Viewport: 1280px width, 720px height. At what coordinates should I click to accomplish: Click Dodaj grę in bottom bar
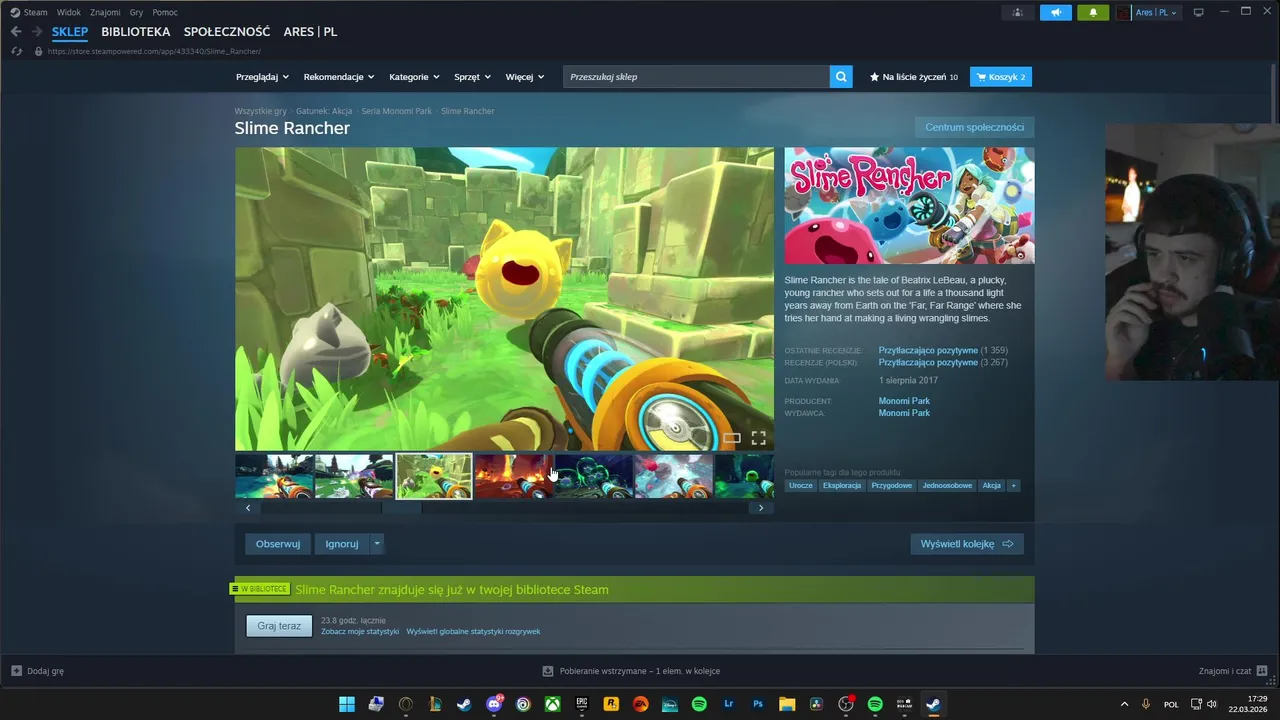click(x=38, y=671)
